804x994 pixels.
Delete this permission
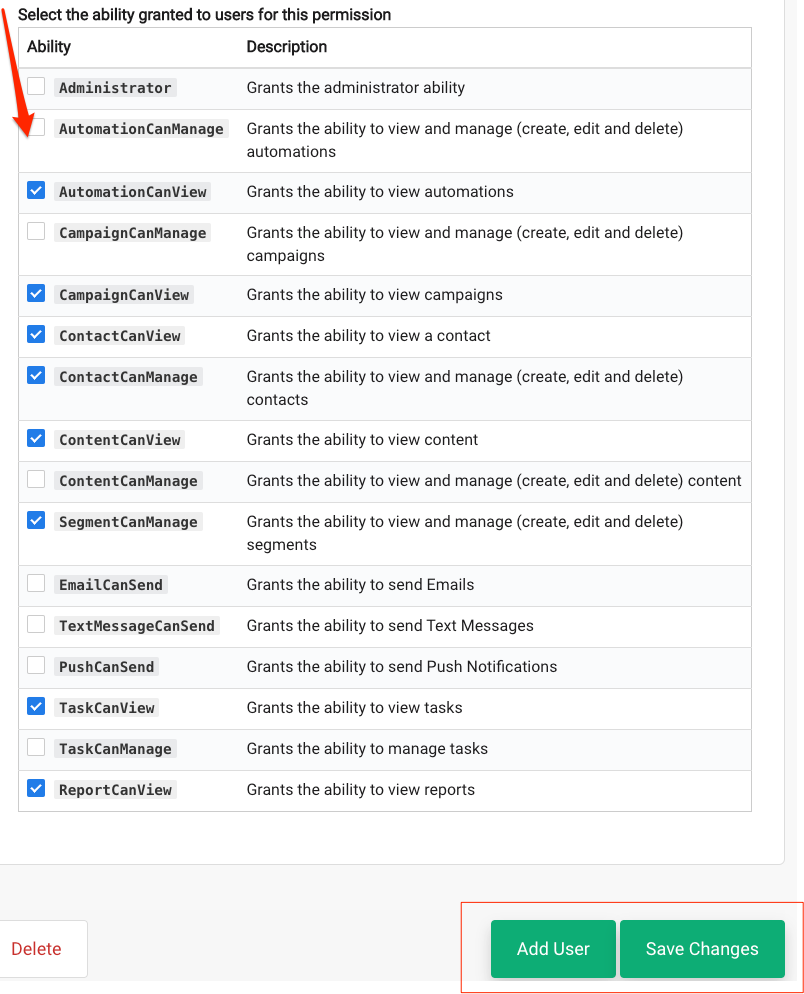[x=39, y=948]
